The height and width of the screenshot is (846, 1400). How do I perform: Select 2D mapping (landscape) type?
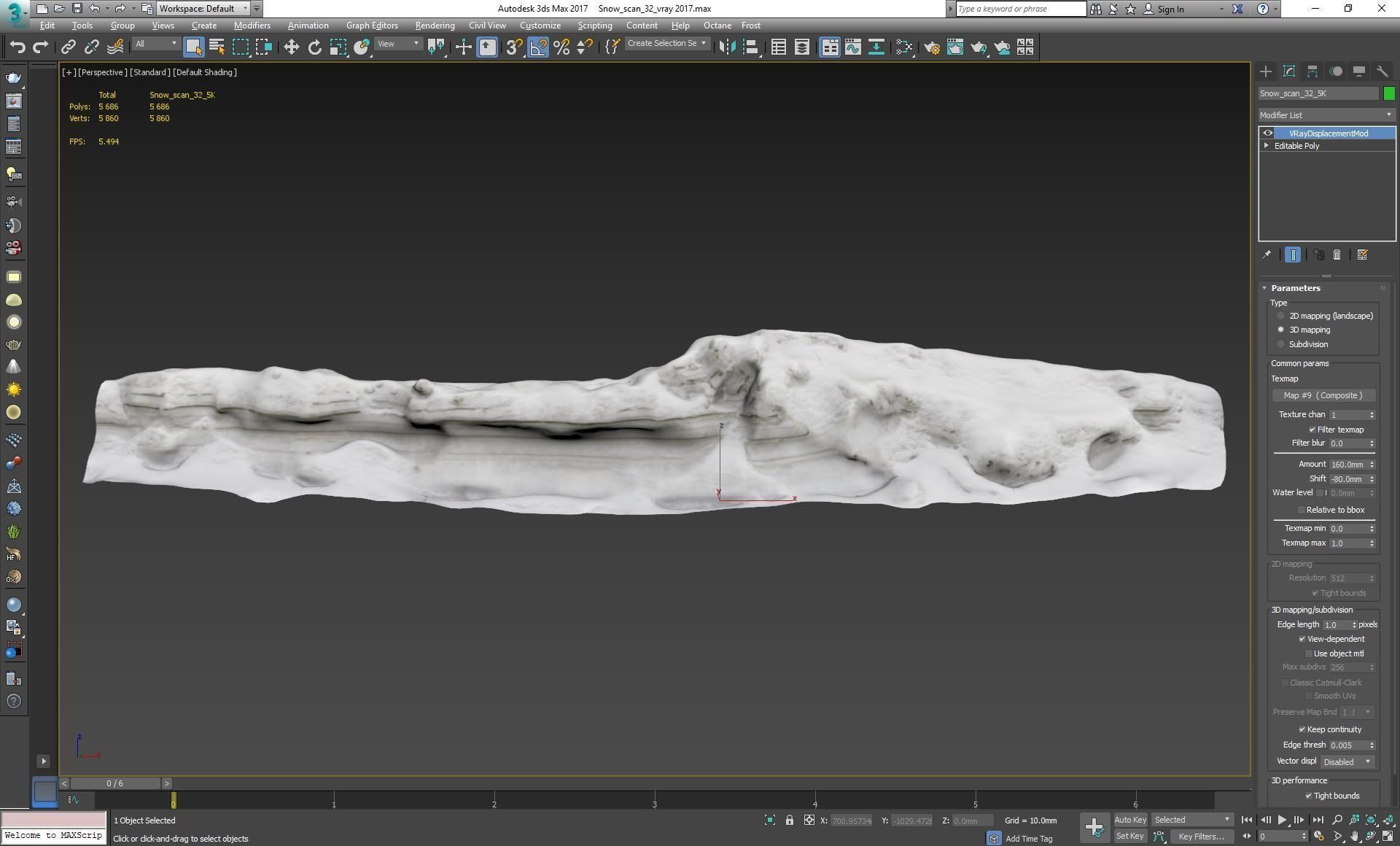pos(1280,316)
